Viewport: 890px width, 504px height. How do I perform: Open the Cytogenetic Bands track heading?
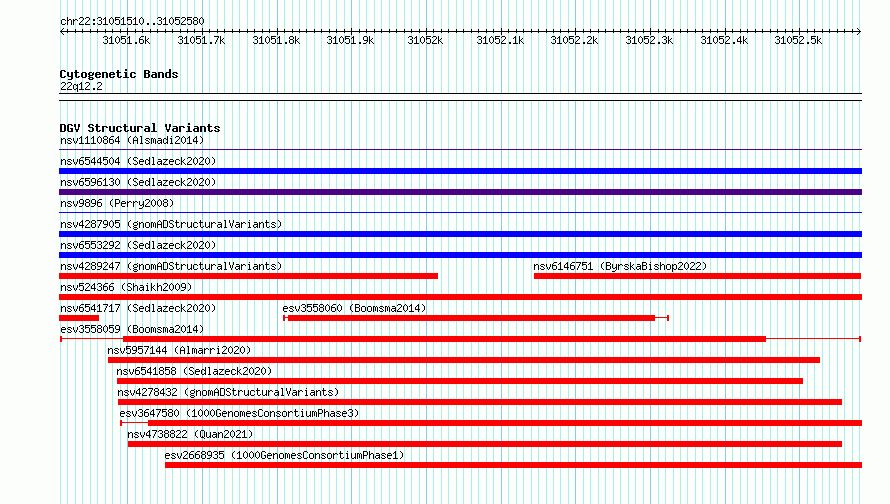119,74
